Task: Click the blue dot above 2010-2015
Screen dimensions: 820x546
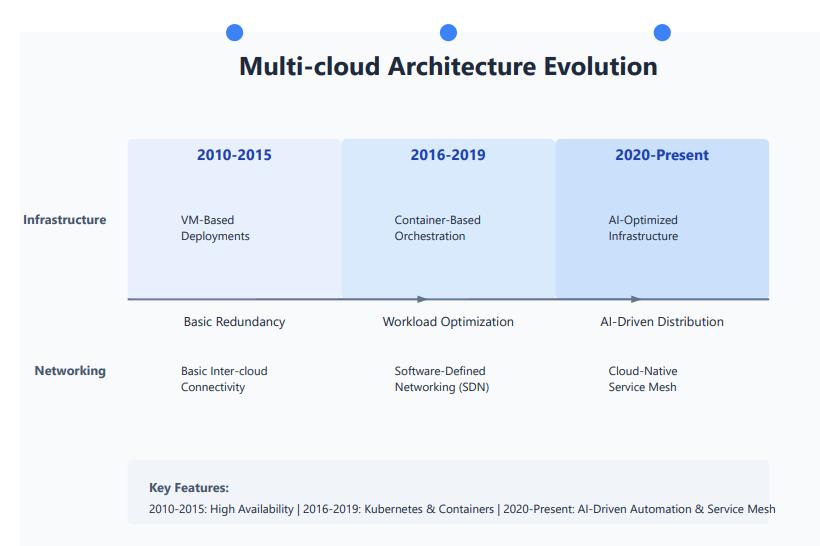Action: pyautogui.click(x=234, y=32)
